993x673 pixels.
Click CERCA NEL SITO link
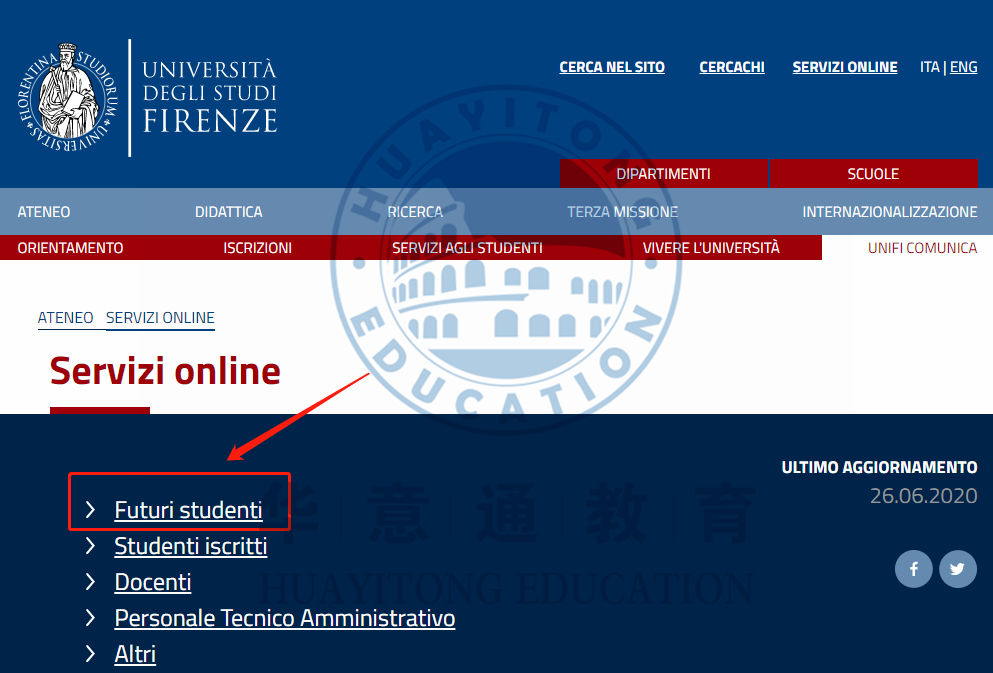click(x=612, y=67)
